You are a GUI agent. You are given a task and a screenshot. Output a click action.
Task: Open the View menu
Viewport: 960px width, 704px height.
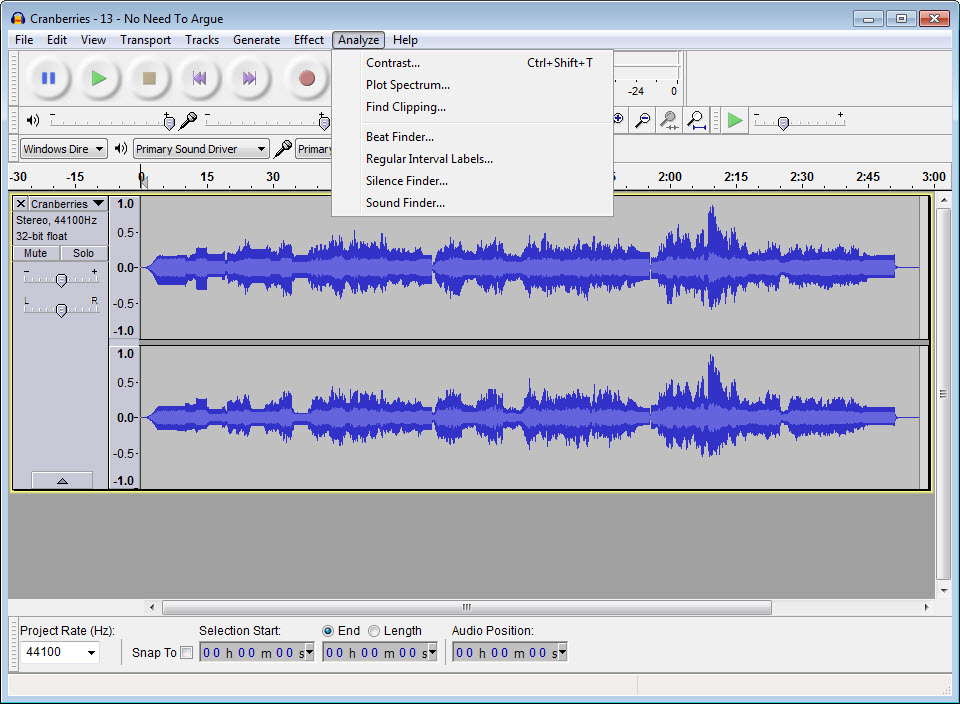pos(93,40)
